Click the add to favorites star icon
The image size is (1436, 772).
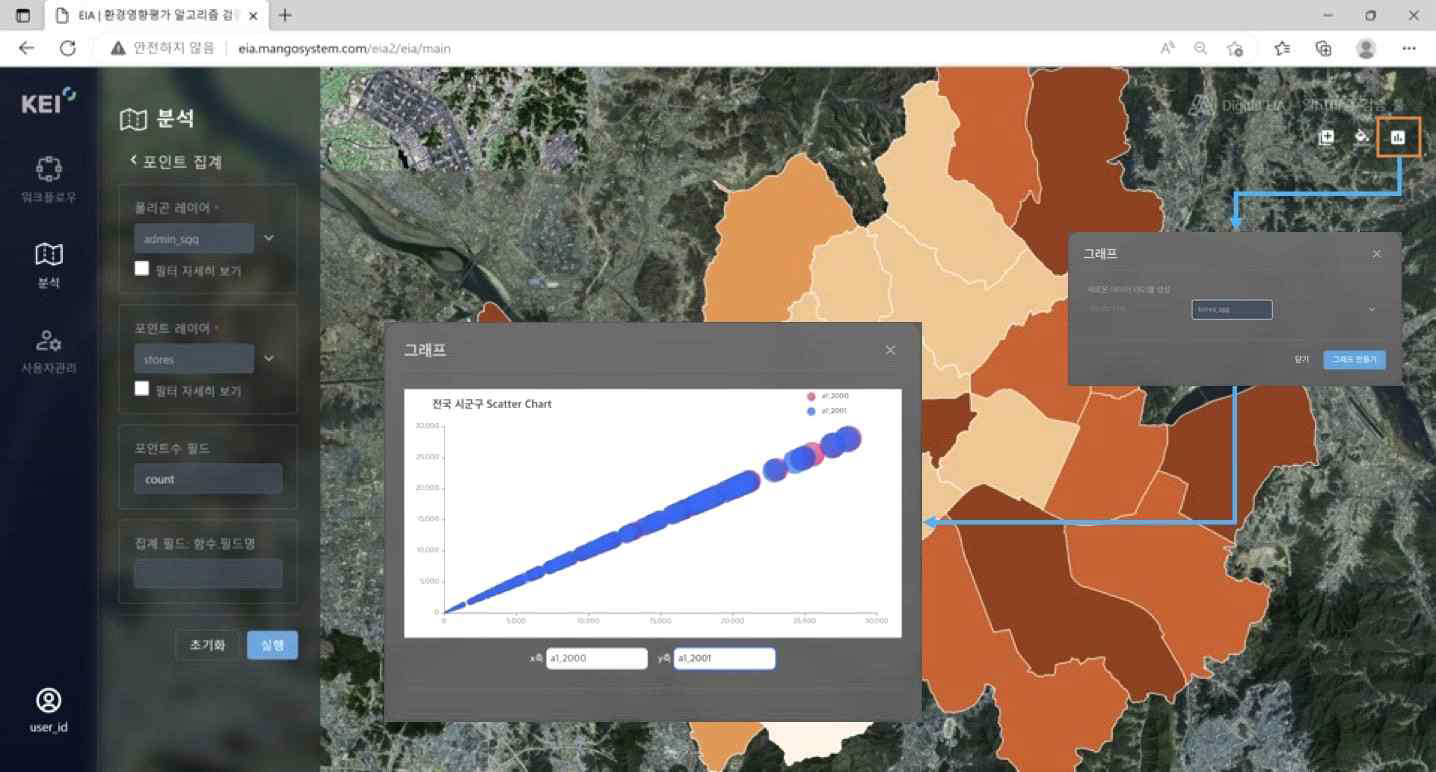click(1235, 48)
